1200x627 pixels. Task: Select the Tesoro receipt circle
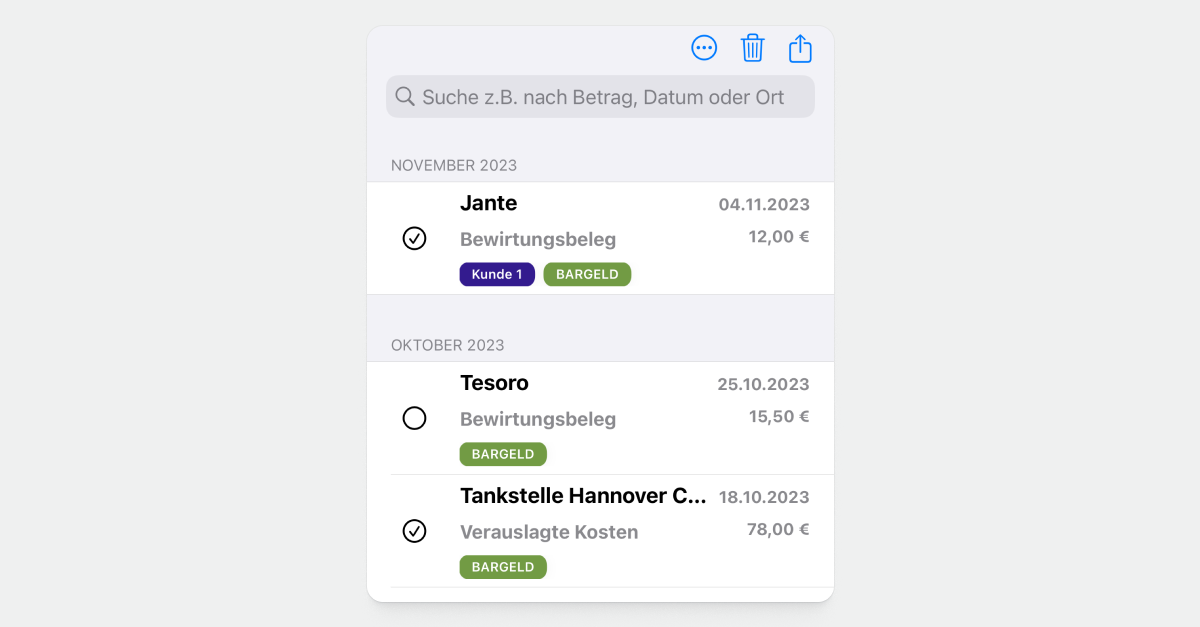[414, 418]
